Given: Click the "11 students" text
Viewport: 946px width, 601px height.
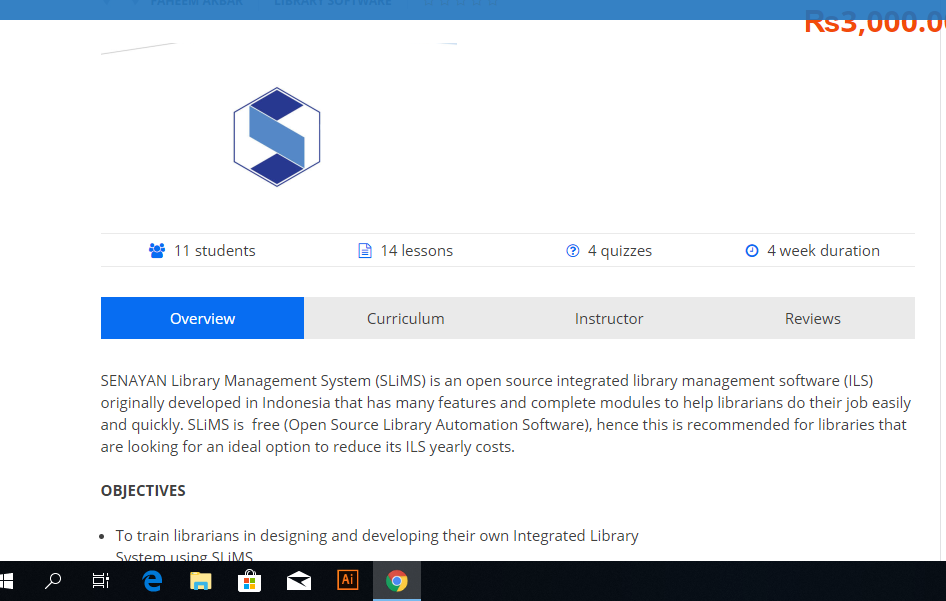Looking at the screenshot, I should tap(215, 250).
